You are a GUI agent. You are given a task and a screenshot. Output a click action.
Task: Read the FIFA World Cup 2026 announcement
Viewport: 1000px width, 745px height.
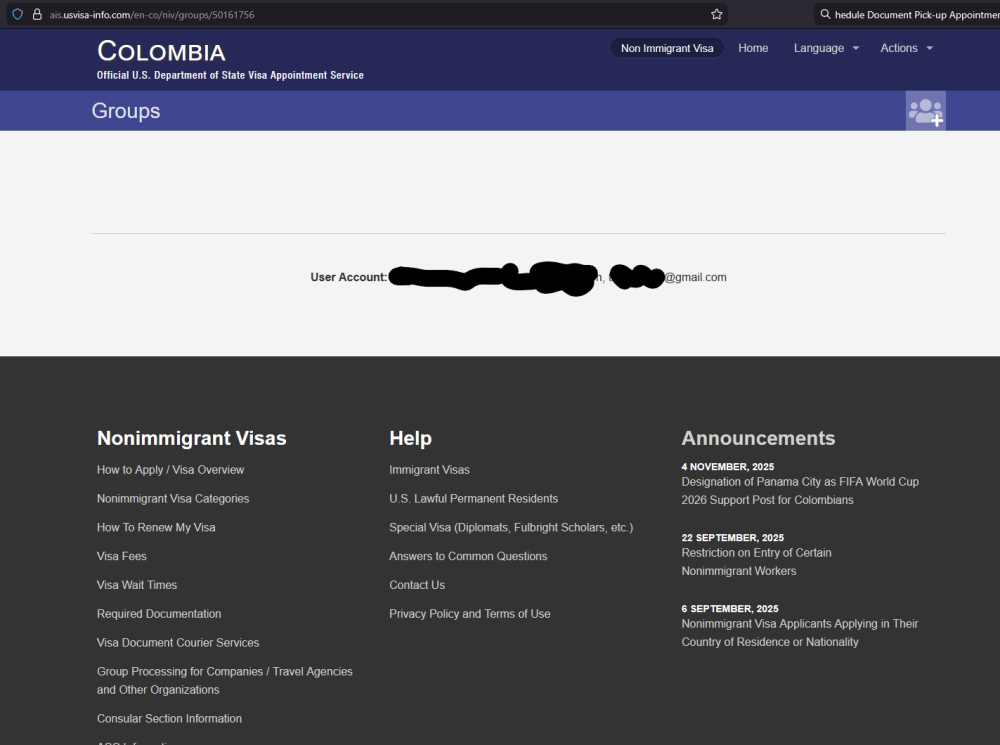pyautogui.click(x=800, y=490)
